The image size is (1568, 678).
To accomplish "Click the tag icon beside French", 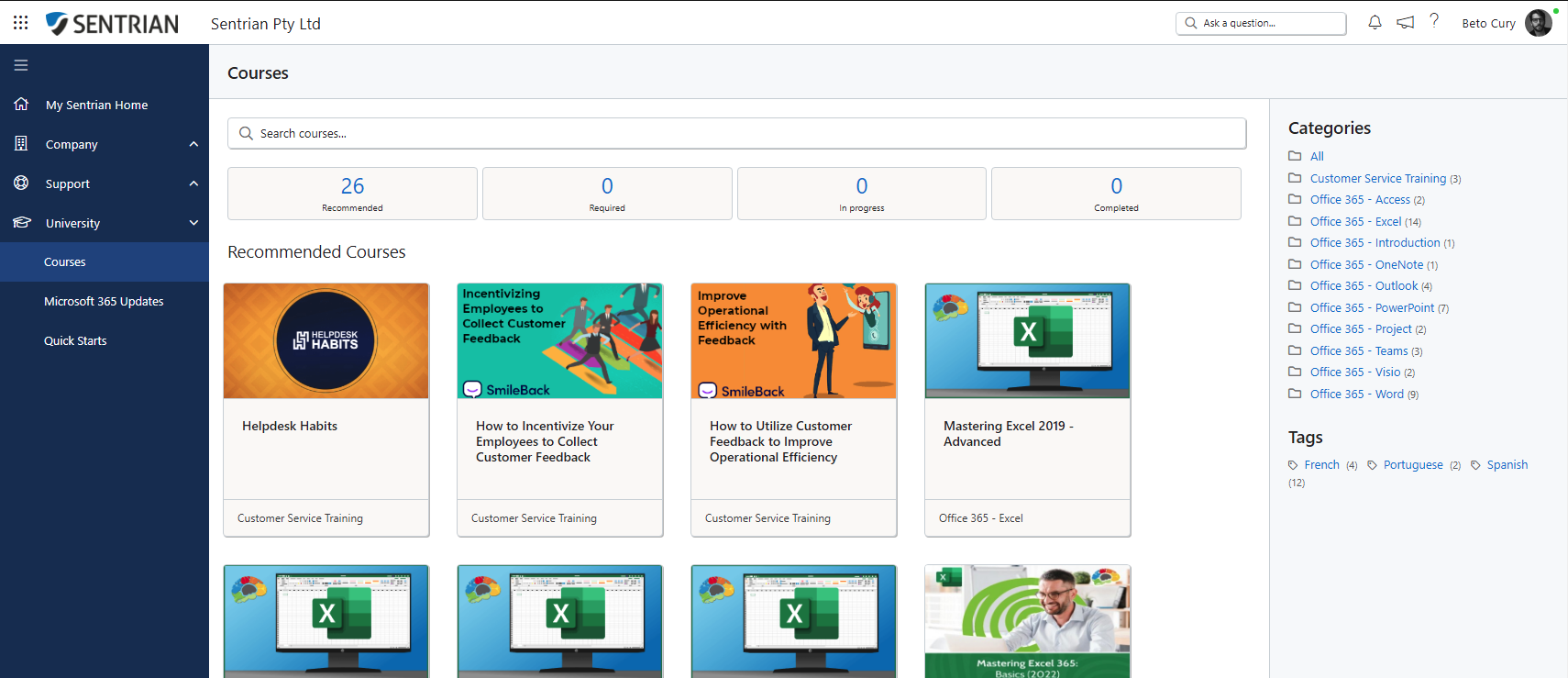I will coord(1293,465).
